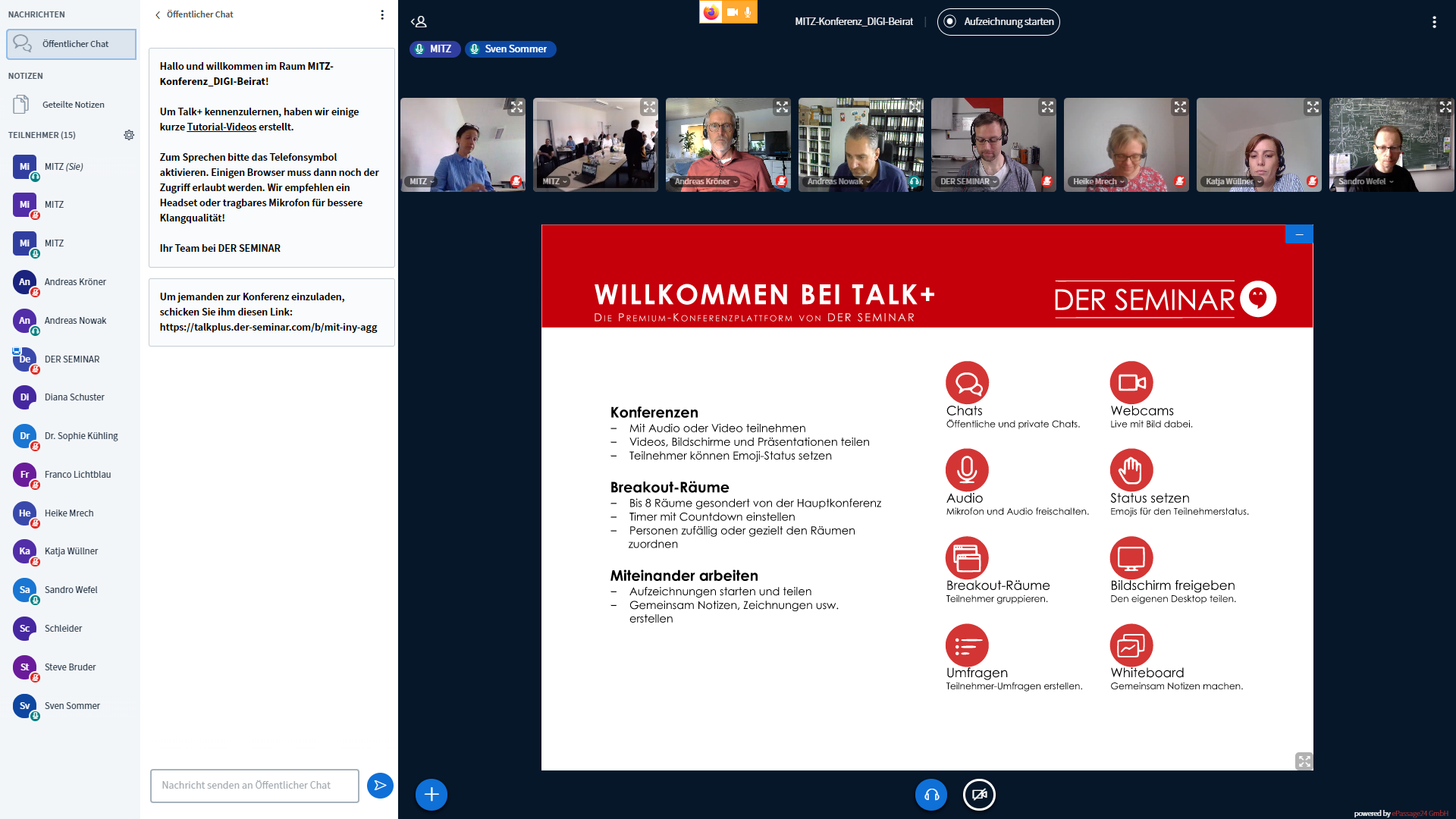Open chat options three-dot menu

[x=382, y=14]
